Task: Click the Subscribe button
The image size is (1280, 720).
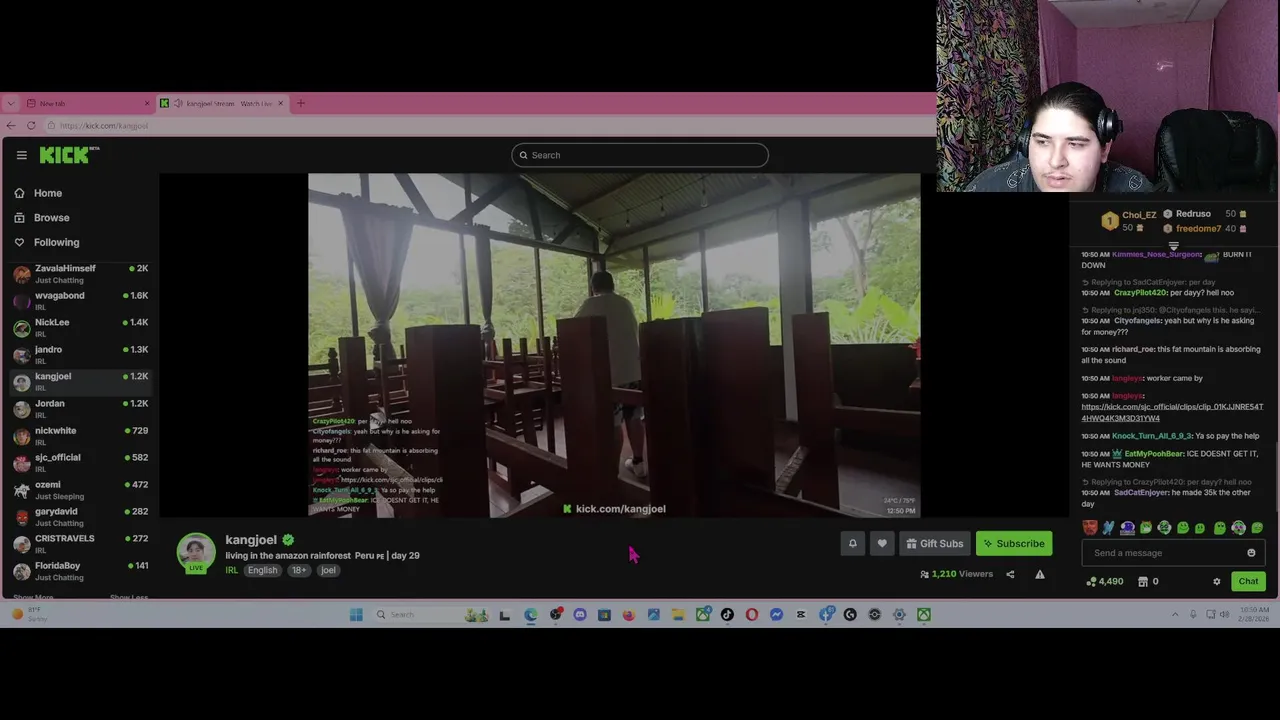Action: pos(1014,543)
